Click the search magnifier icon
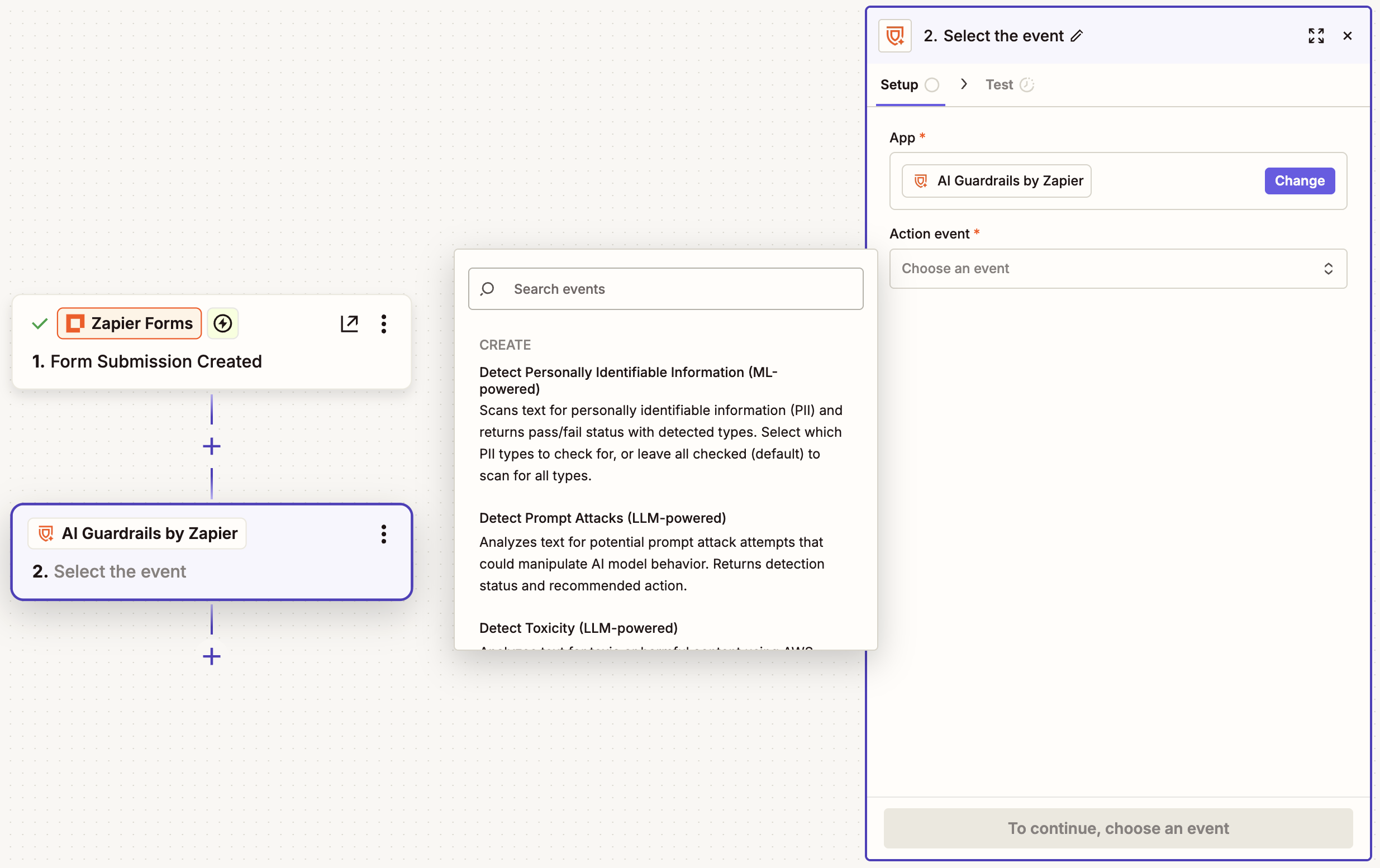The width and height of the screenshot is (1380, 868). (x=488, y=289)
